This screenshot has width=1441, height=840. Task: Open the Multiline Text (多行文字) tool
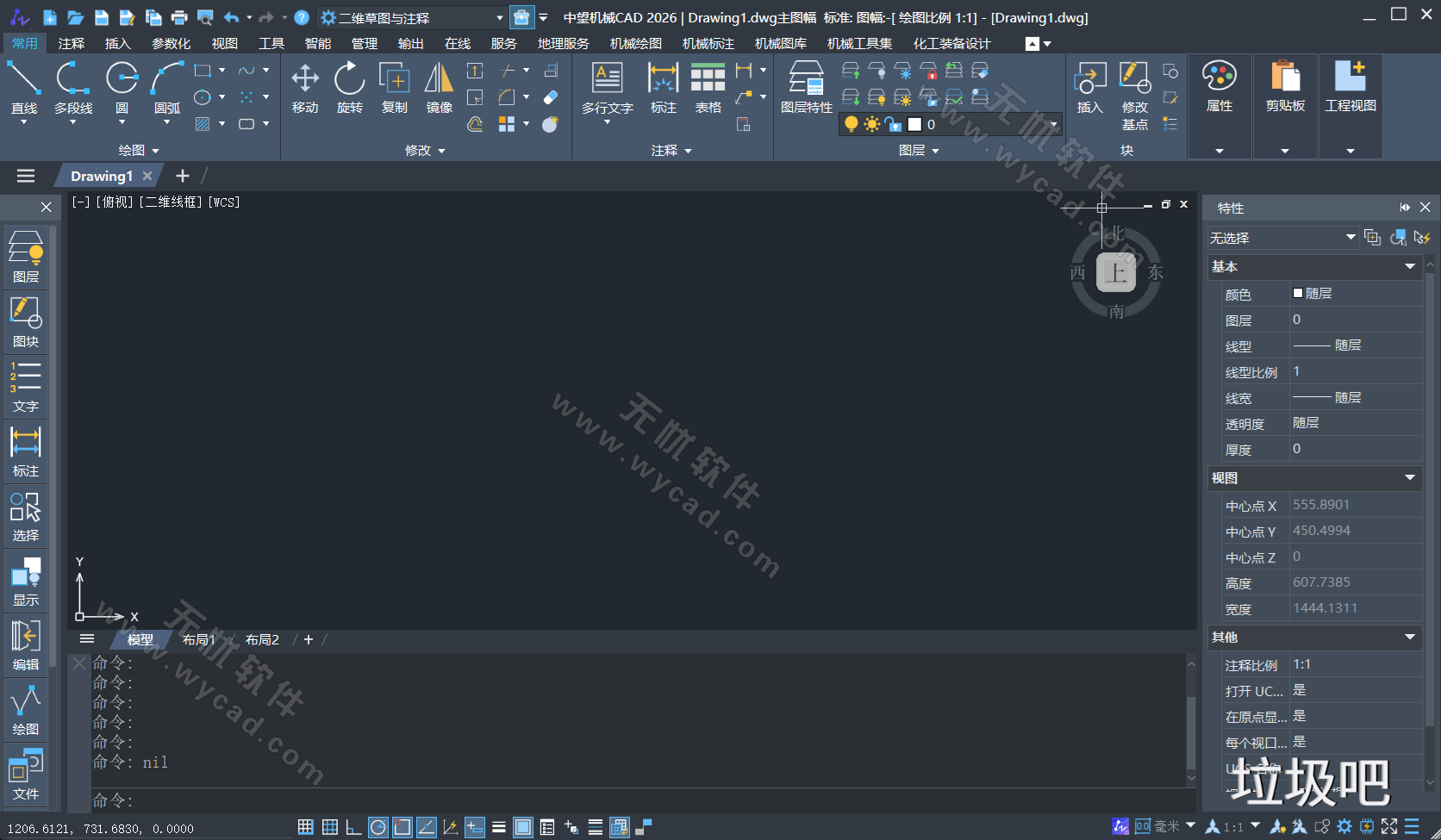[607, 86]
